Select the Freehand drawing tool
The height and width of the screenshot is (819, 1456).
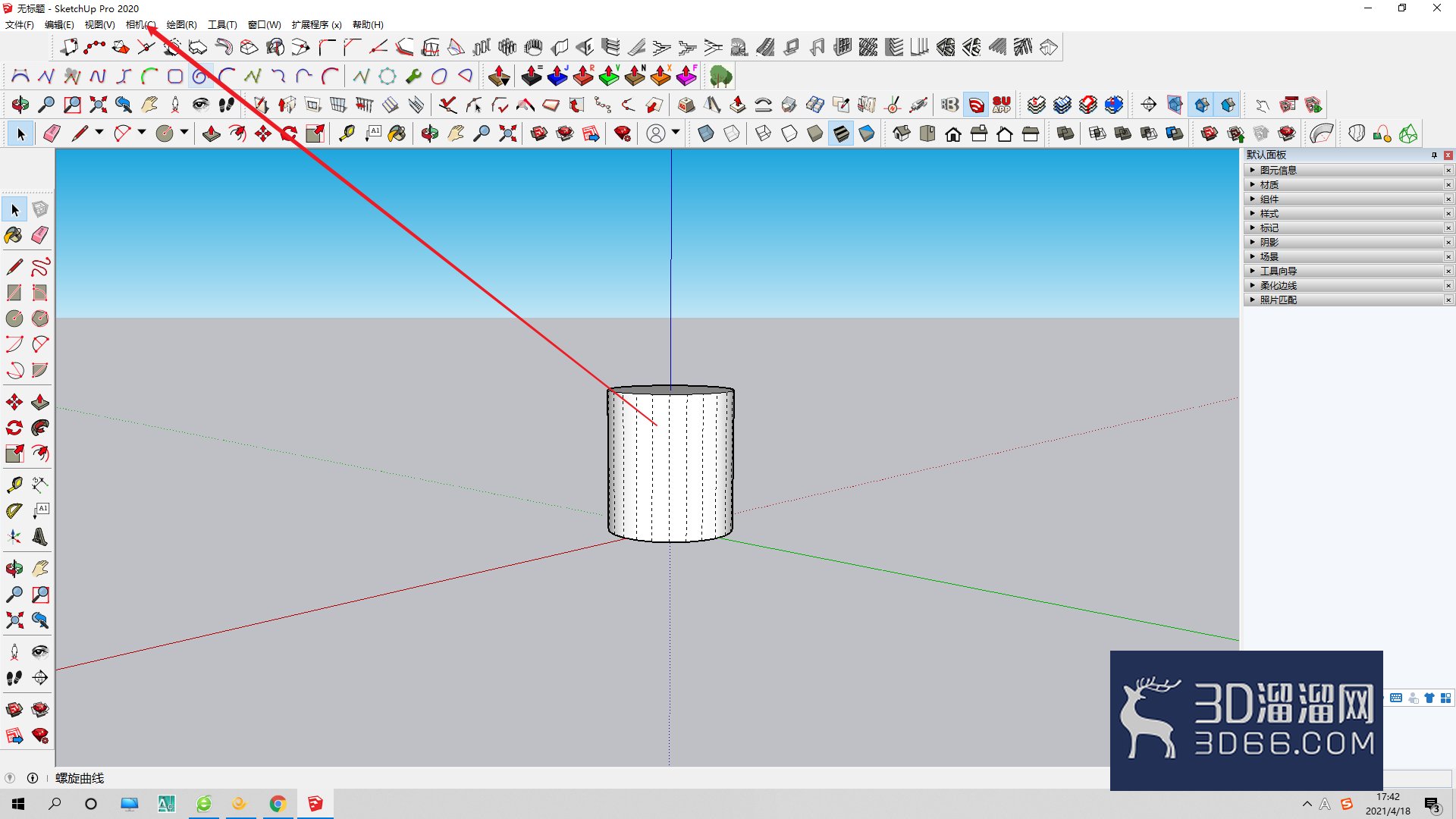point(40,267)
